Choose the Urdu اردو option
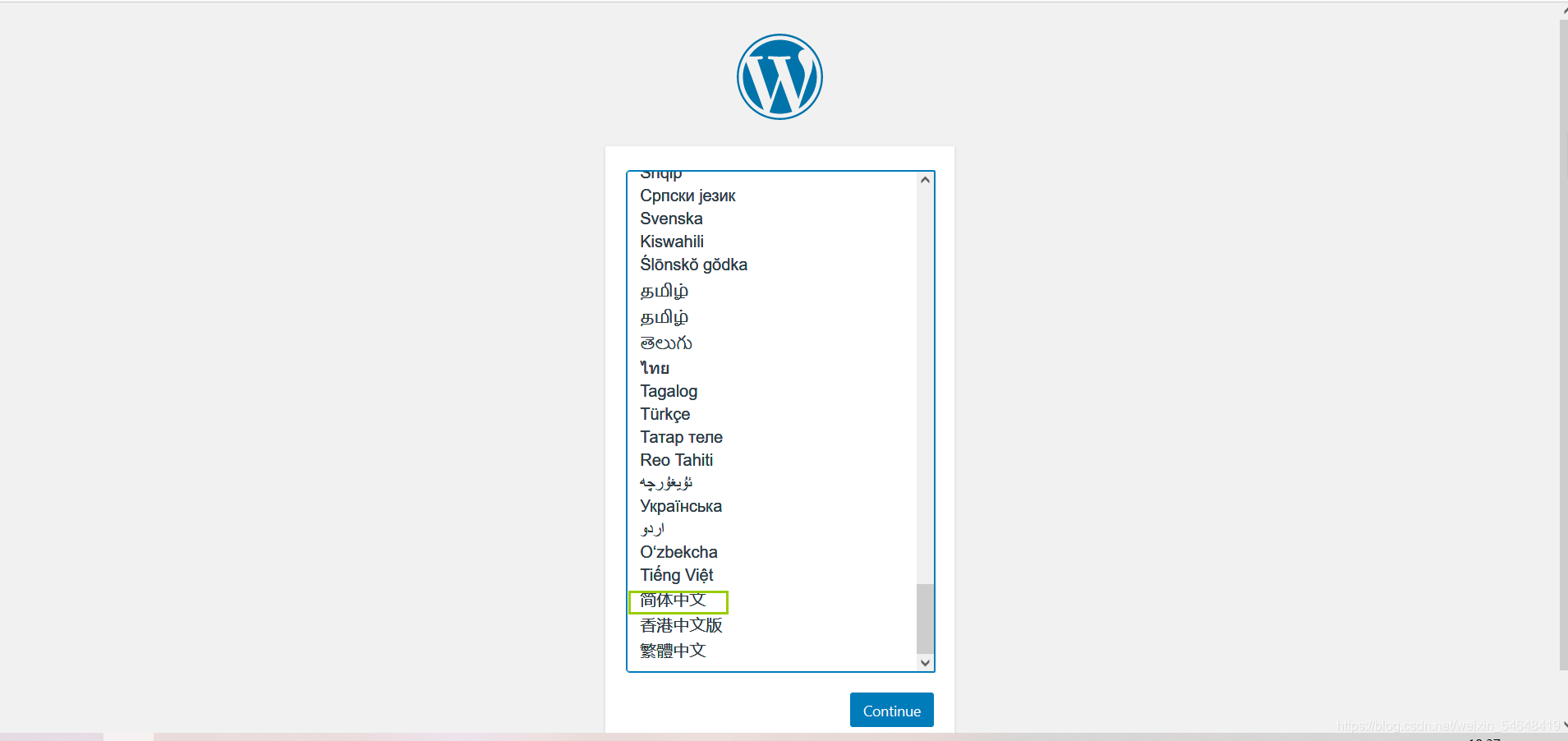 pos(652,529)
